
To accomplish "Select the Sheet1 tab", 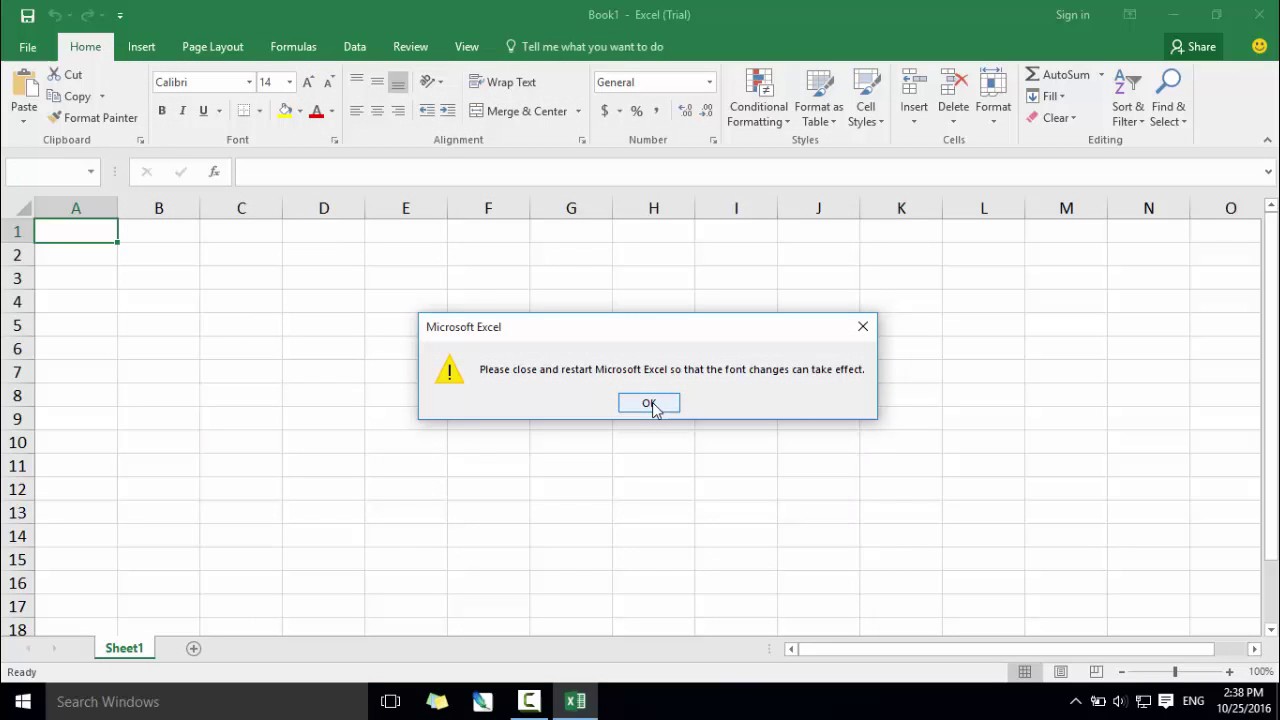I will [x=124, y=648].
